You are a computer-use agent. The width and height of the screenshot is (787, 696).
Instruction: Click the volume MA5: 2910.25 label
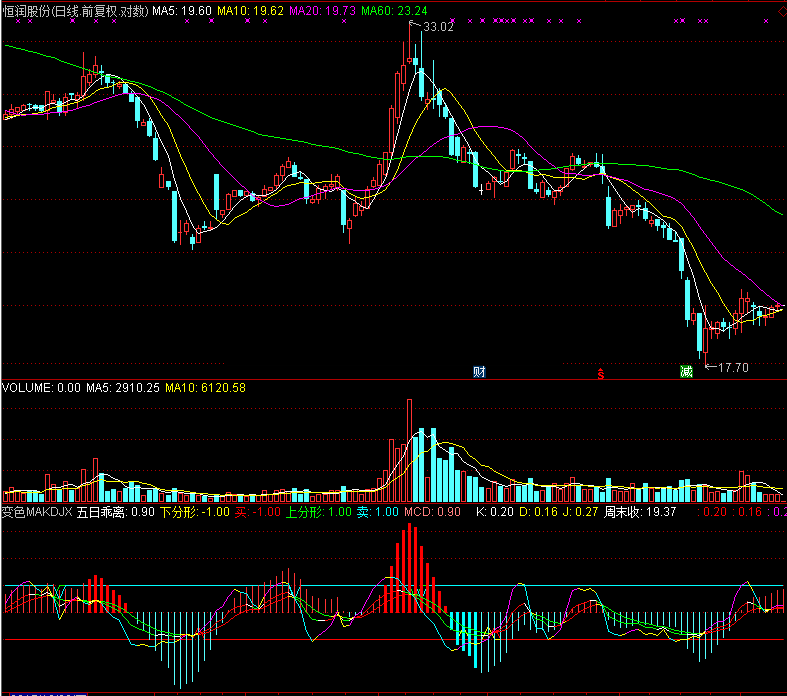click(122, 388)
